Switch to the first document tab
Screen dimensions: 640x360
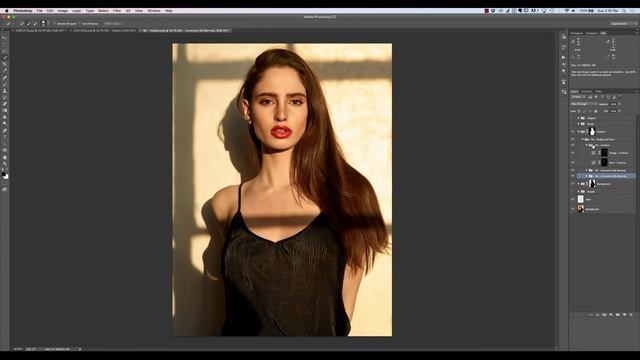click(40, 30)
